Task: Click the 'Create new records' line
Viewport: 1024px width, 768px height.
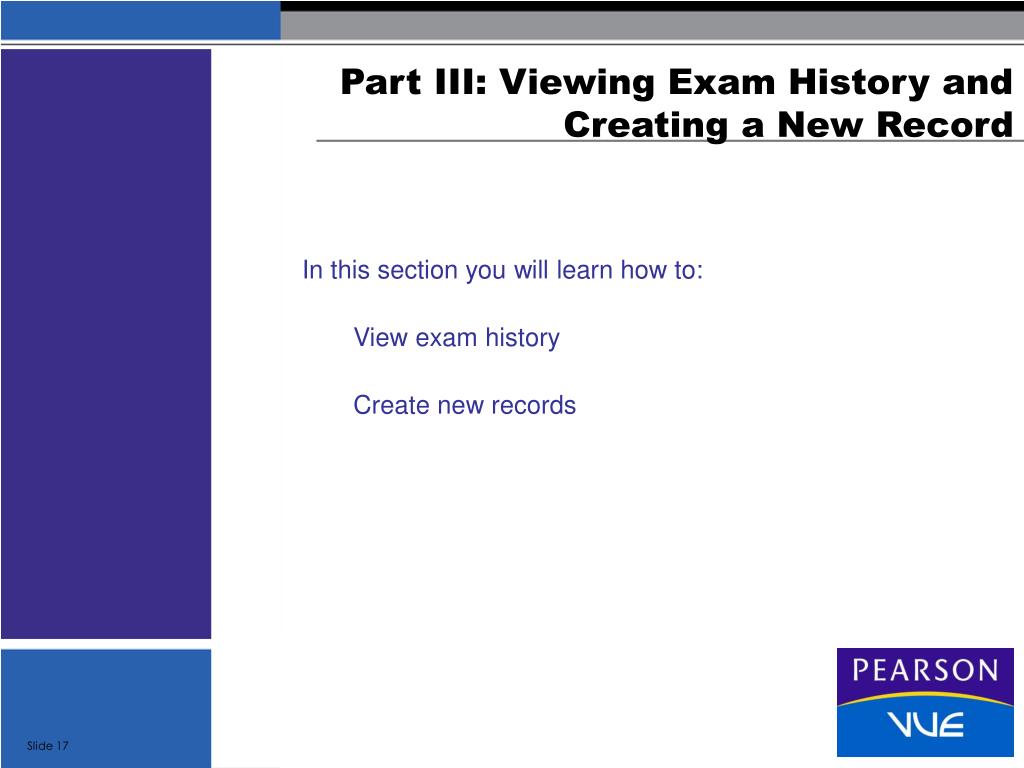Action: click(464, 405)
